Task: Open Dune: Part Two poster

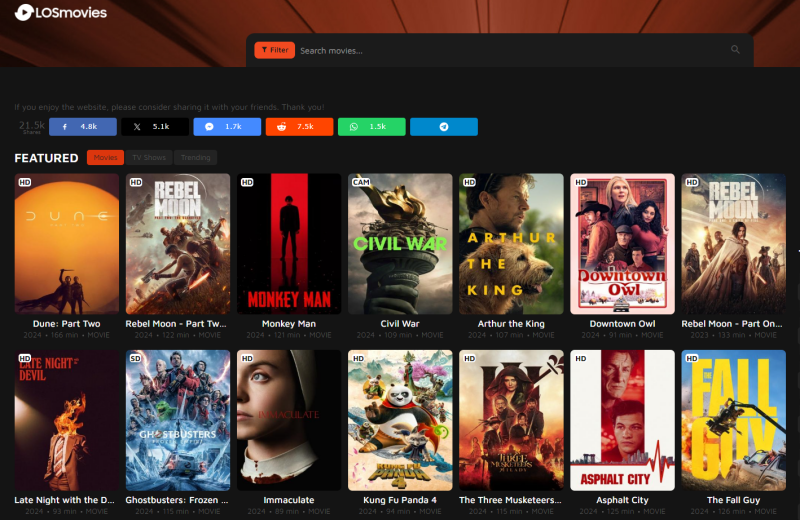Action: (x=67, y=244)
